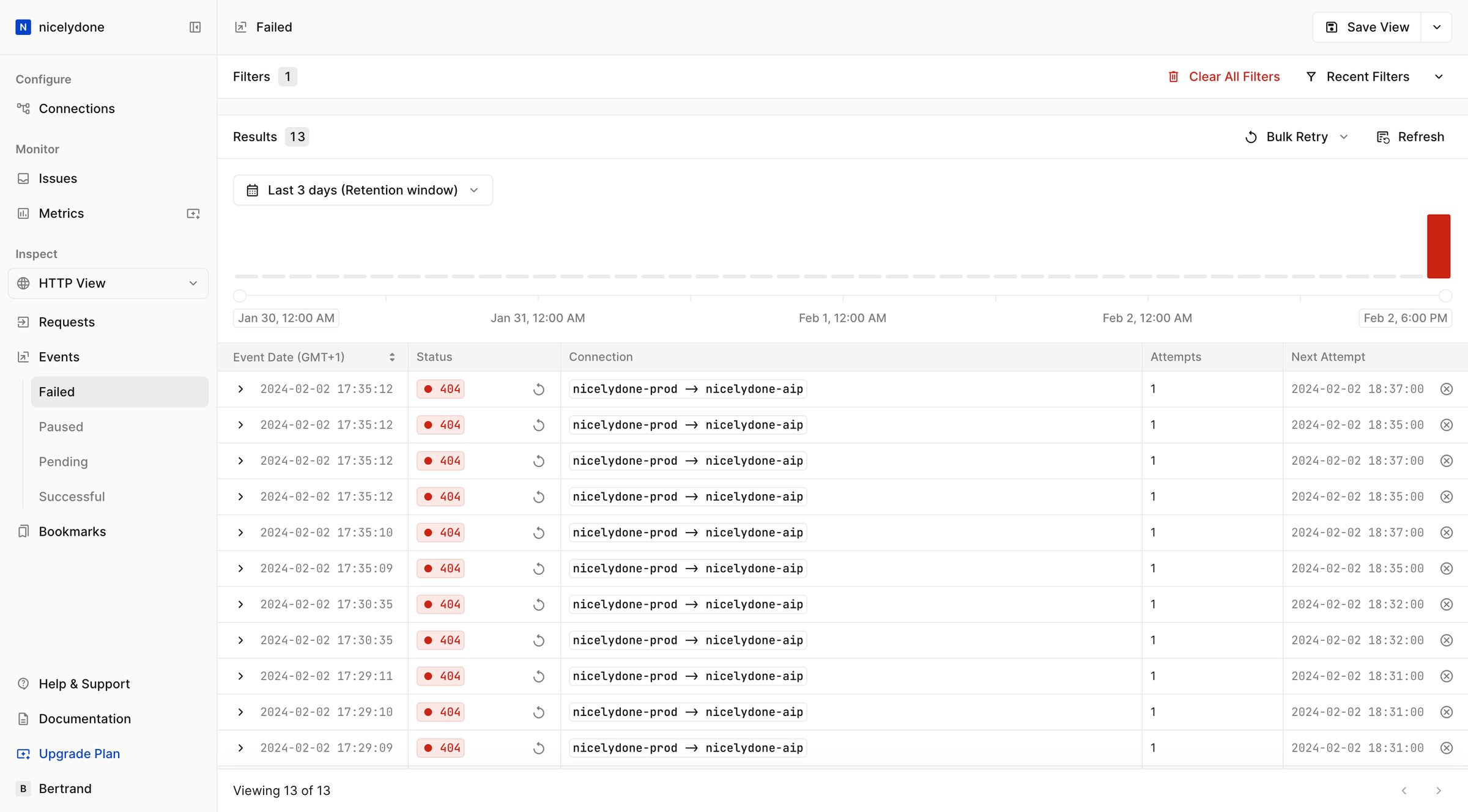
Task: Open the Save View dropdown arrow
Action: point(1437,27)
